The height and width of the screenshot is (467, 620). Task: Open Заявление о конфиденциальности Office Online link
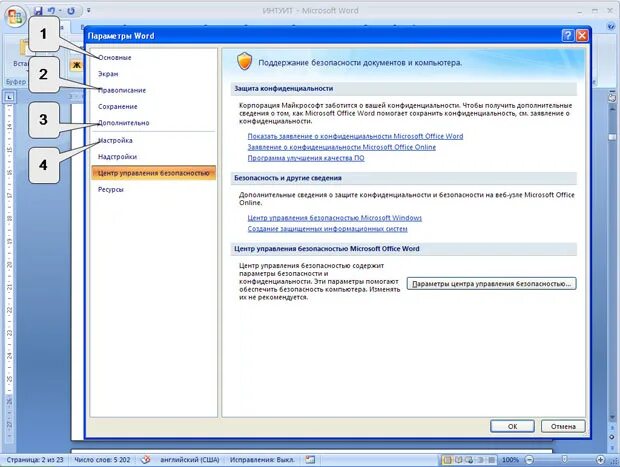342,147
